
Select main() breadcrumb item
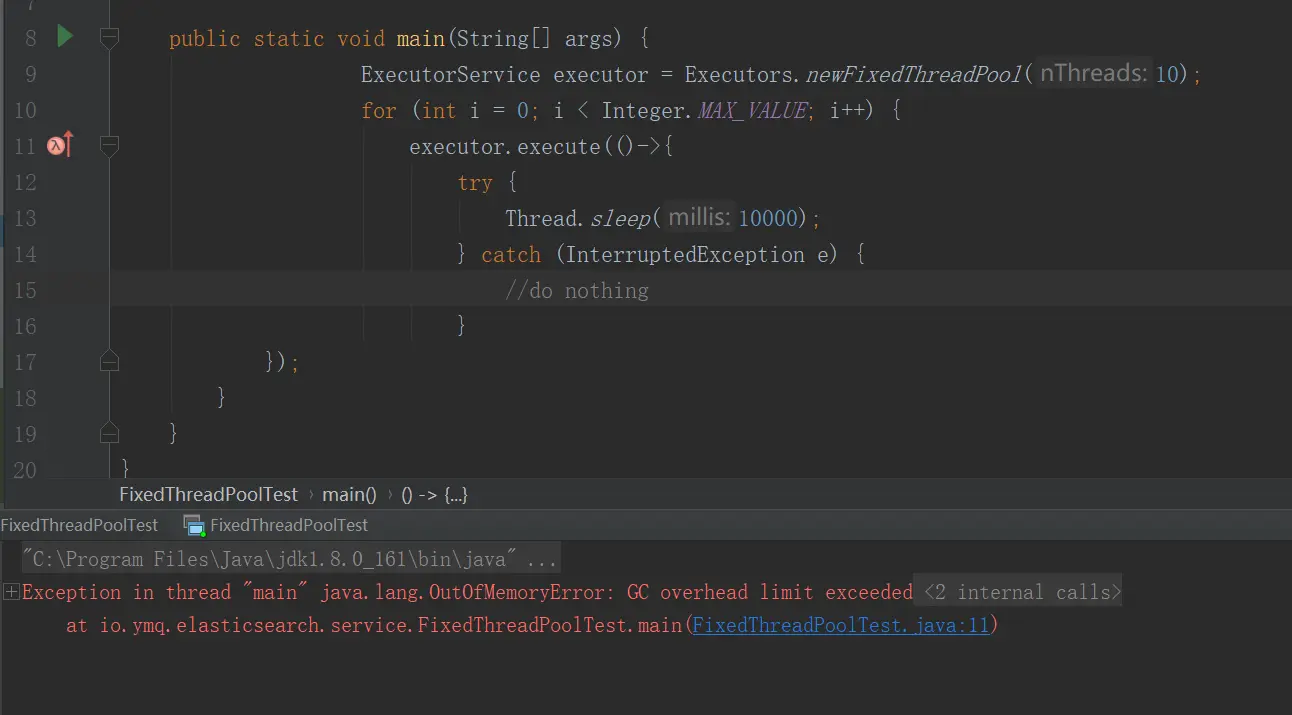pos(349,495)
